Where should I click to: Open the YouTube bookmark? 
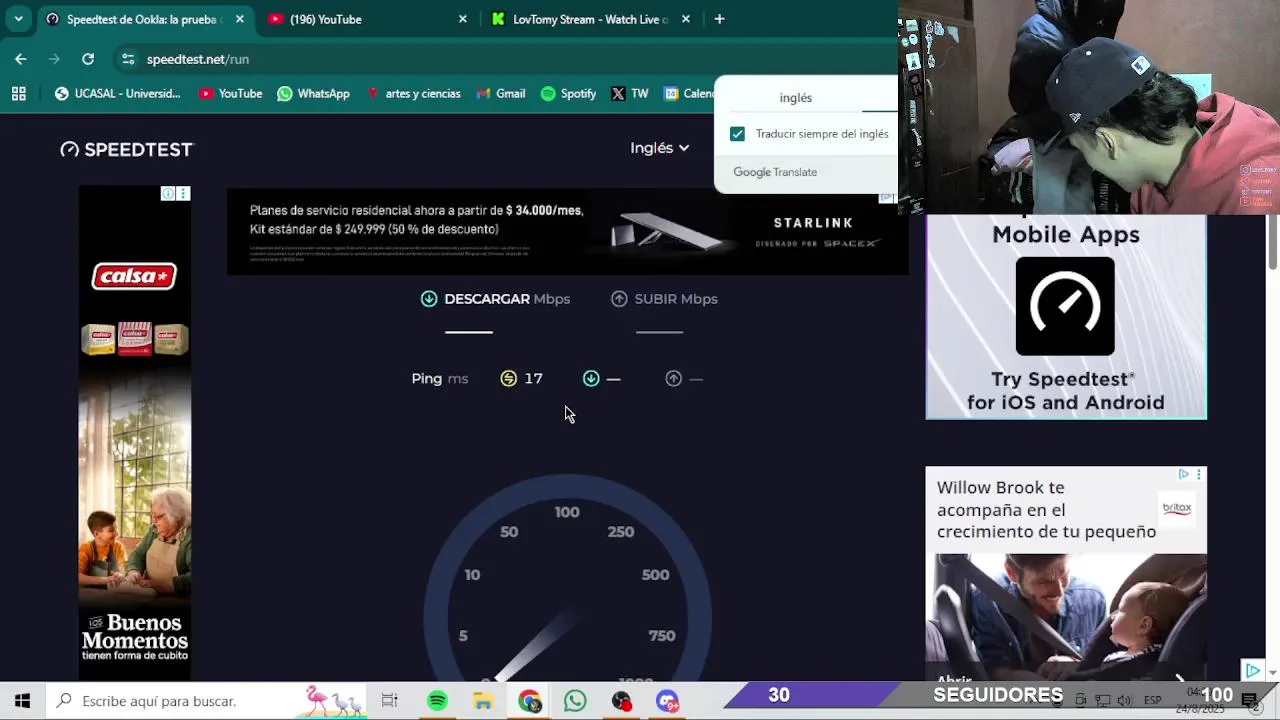[x=230, y=93]
